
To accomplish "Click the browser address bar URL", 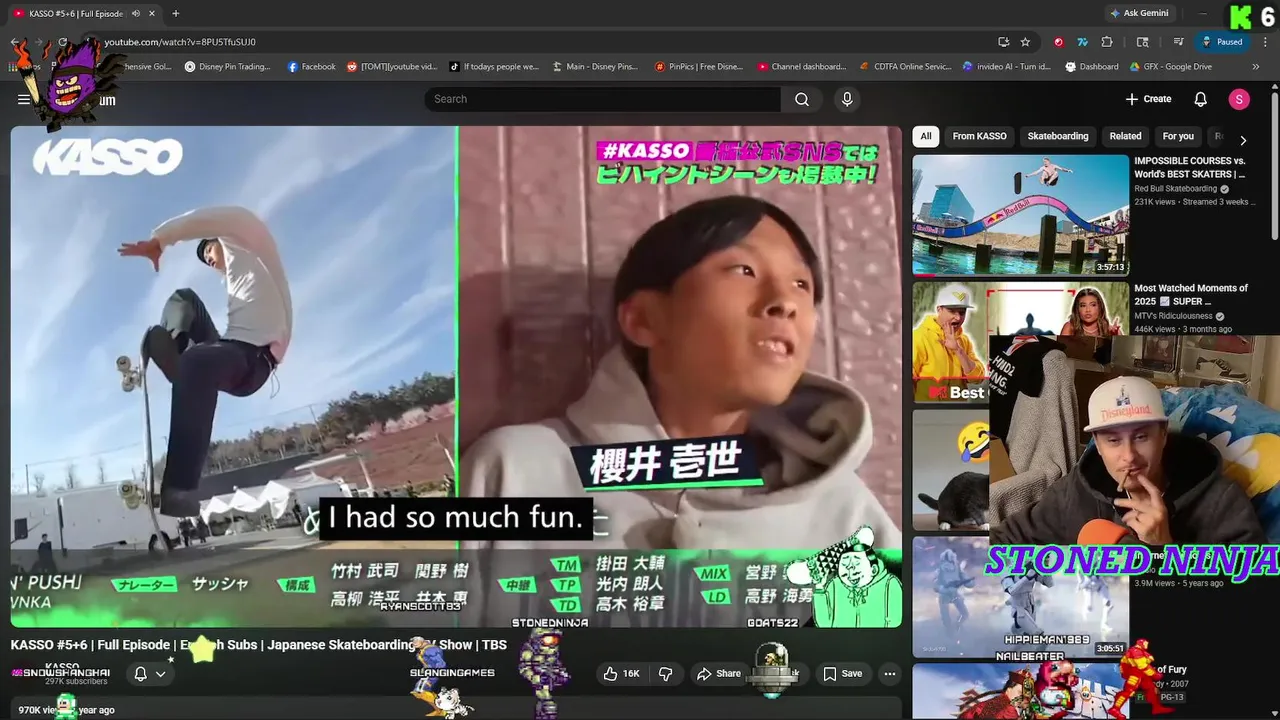I will [180, 42].
